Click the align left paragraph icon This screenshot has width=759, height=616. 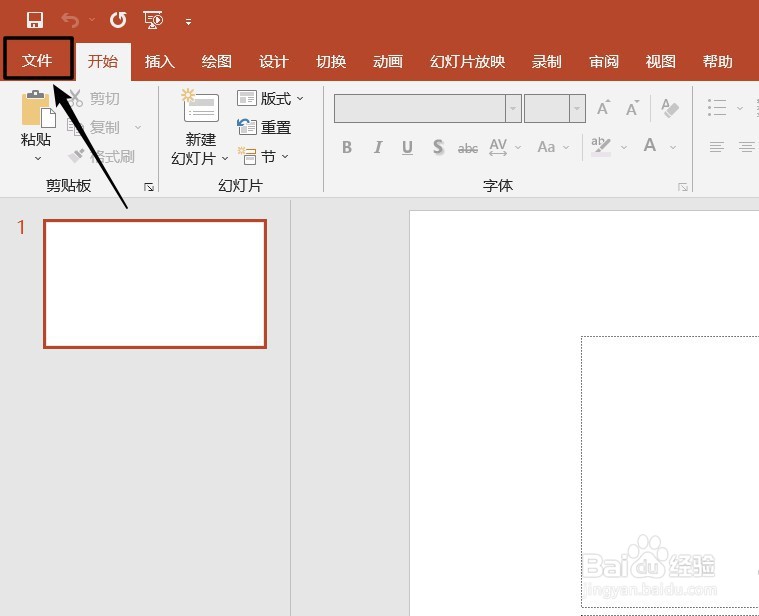click(717, 147)
